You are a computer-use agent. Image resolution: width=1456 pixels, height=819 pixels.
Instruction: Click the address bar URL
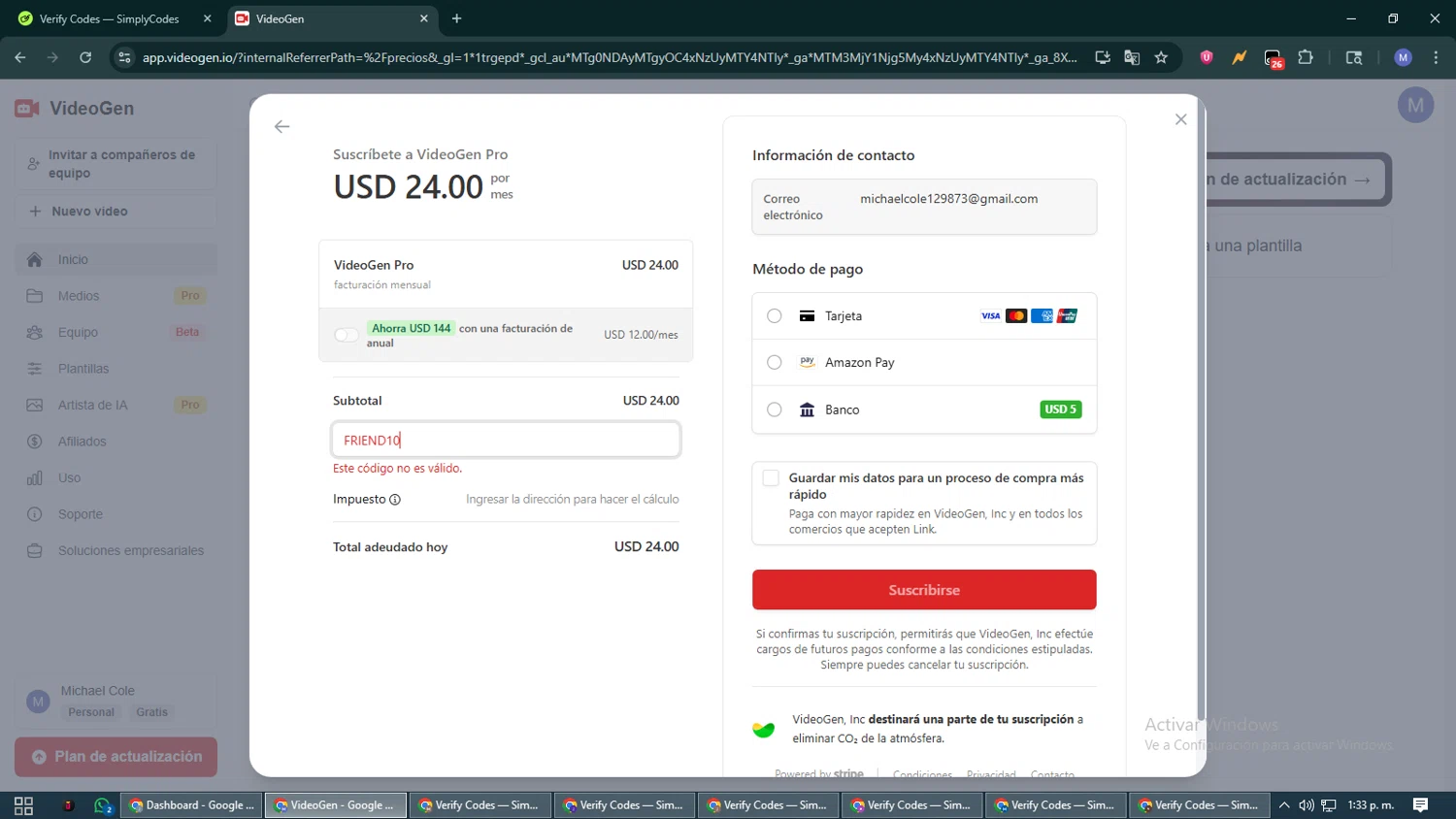pyautogui.click(x=610, y=57)
